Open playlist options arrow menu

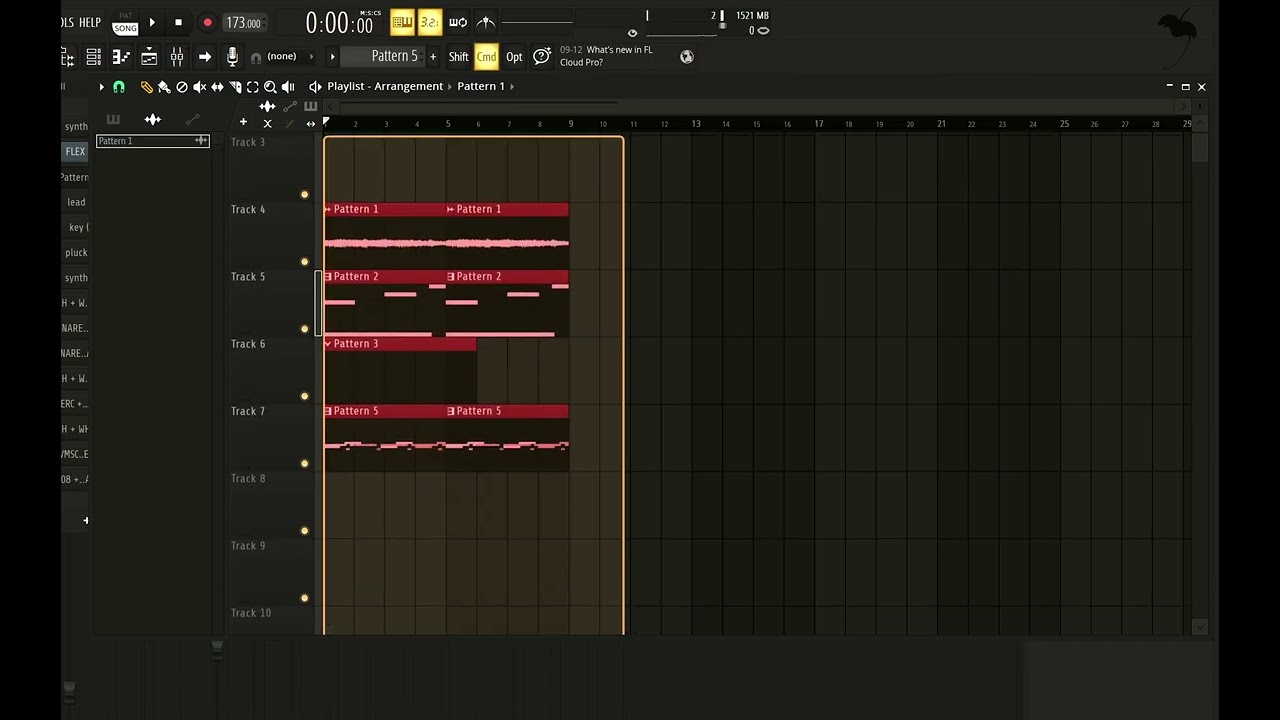(x=101, y=87)
